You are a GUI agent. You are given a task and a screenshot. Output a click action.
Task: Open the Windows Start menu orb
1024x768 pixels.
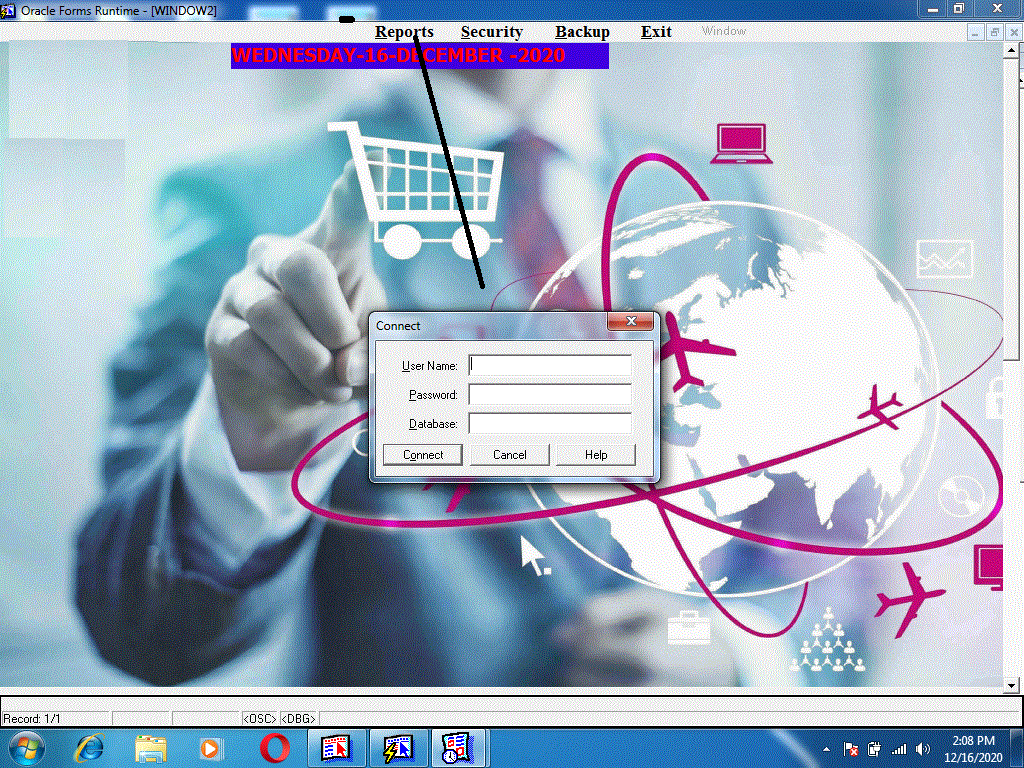point(24,747)
